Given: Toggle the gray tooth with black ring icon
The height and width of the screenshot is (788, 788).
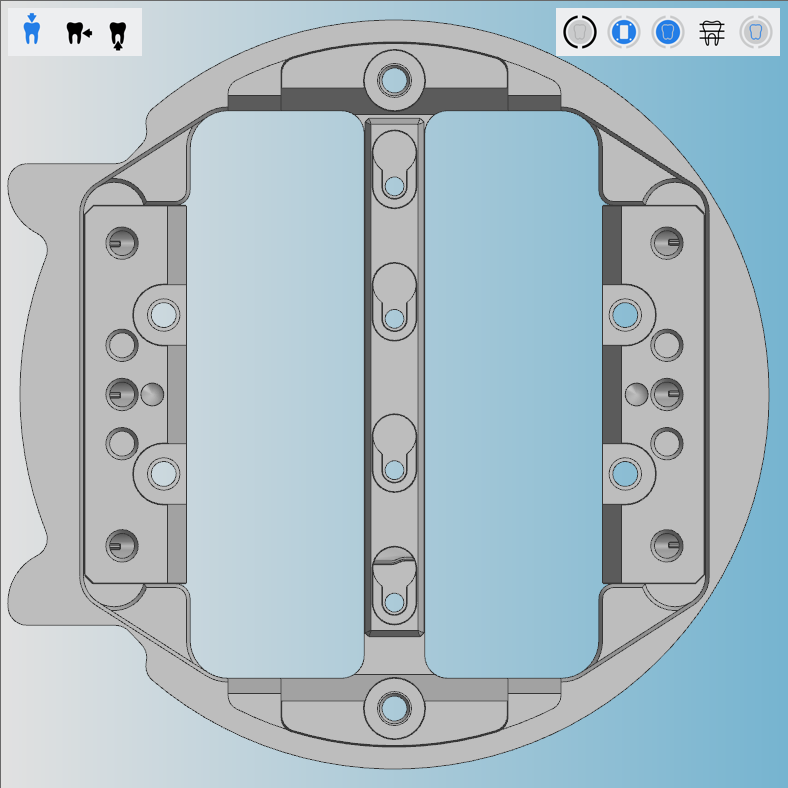Looking at the screenshot, I should [x=580, y=32].
